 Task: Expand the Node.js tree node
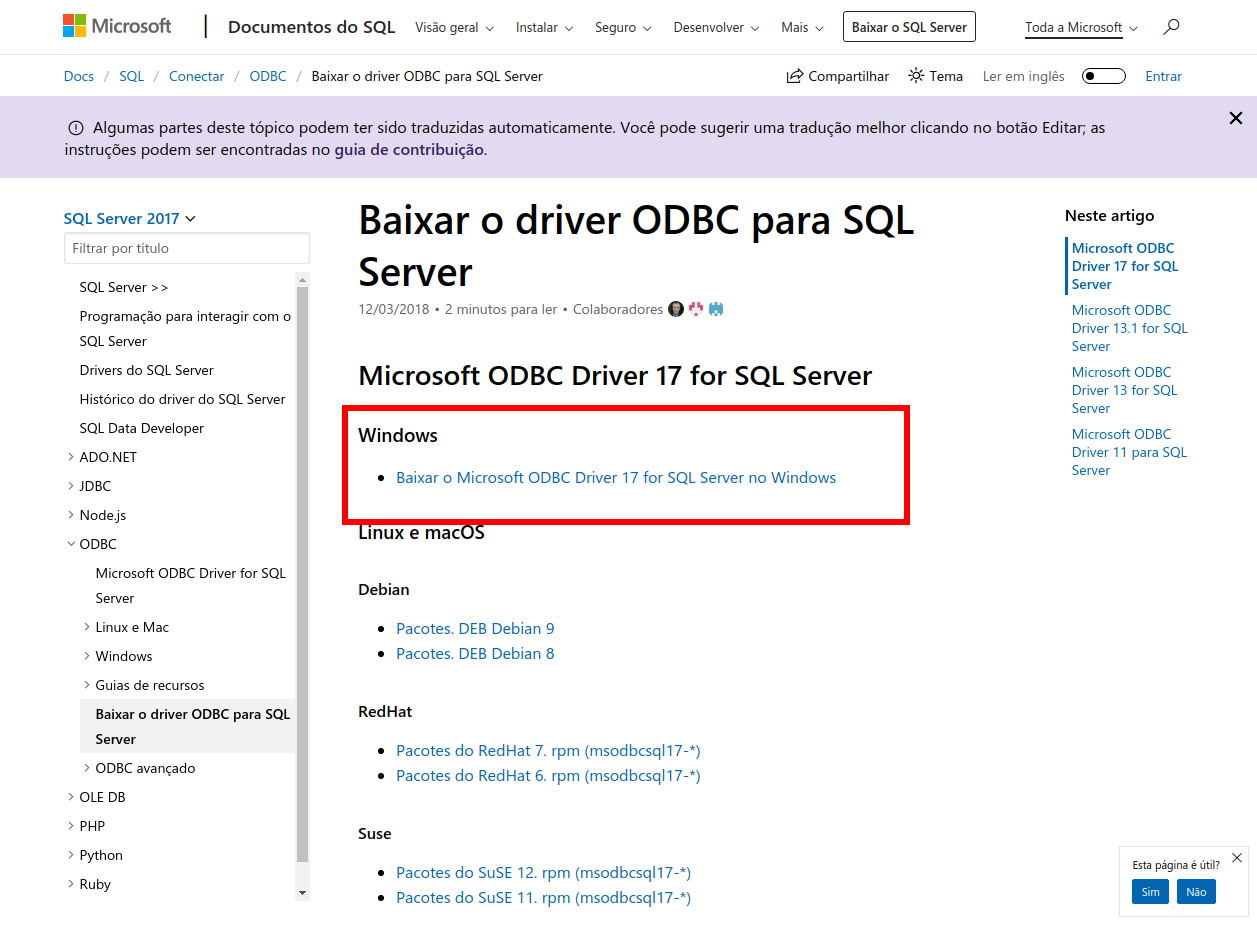click(71, 515)
